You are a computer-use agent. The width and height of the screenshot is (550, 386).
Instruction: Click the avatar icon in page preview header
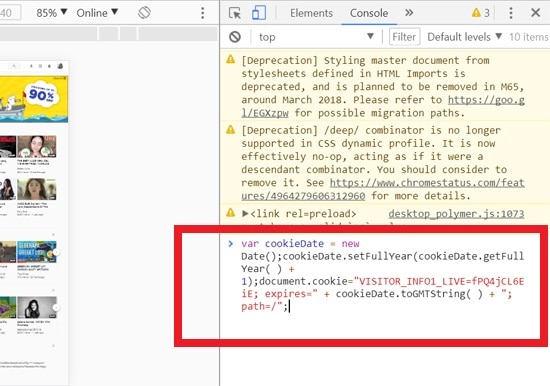pyautogui.click(x=60, y=66)
